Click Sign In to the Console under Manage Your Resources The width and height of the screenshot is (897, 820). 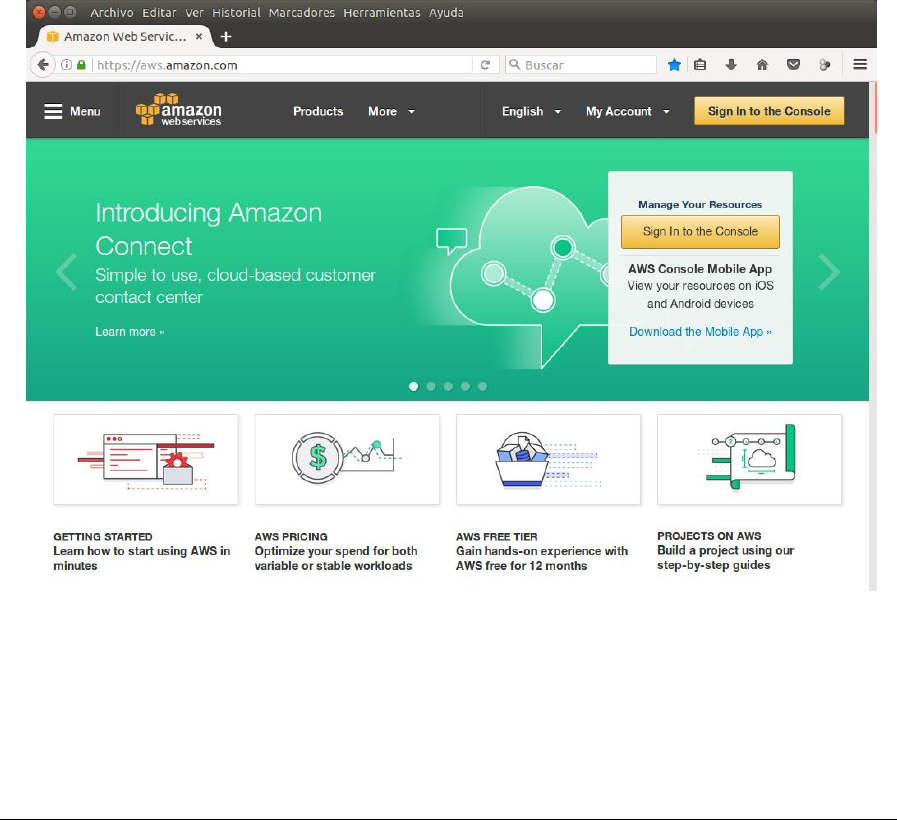(700, 231)
